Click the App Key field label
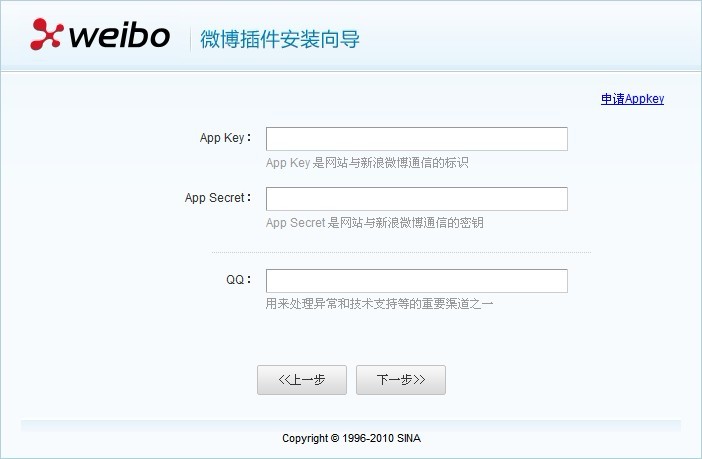 click(224, 138)
